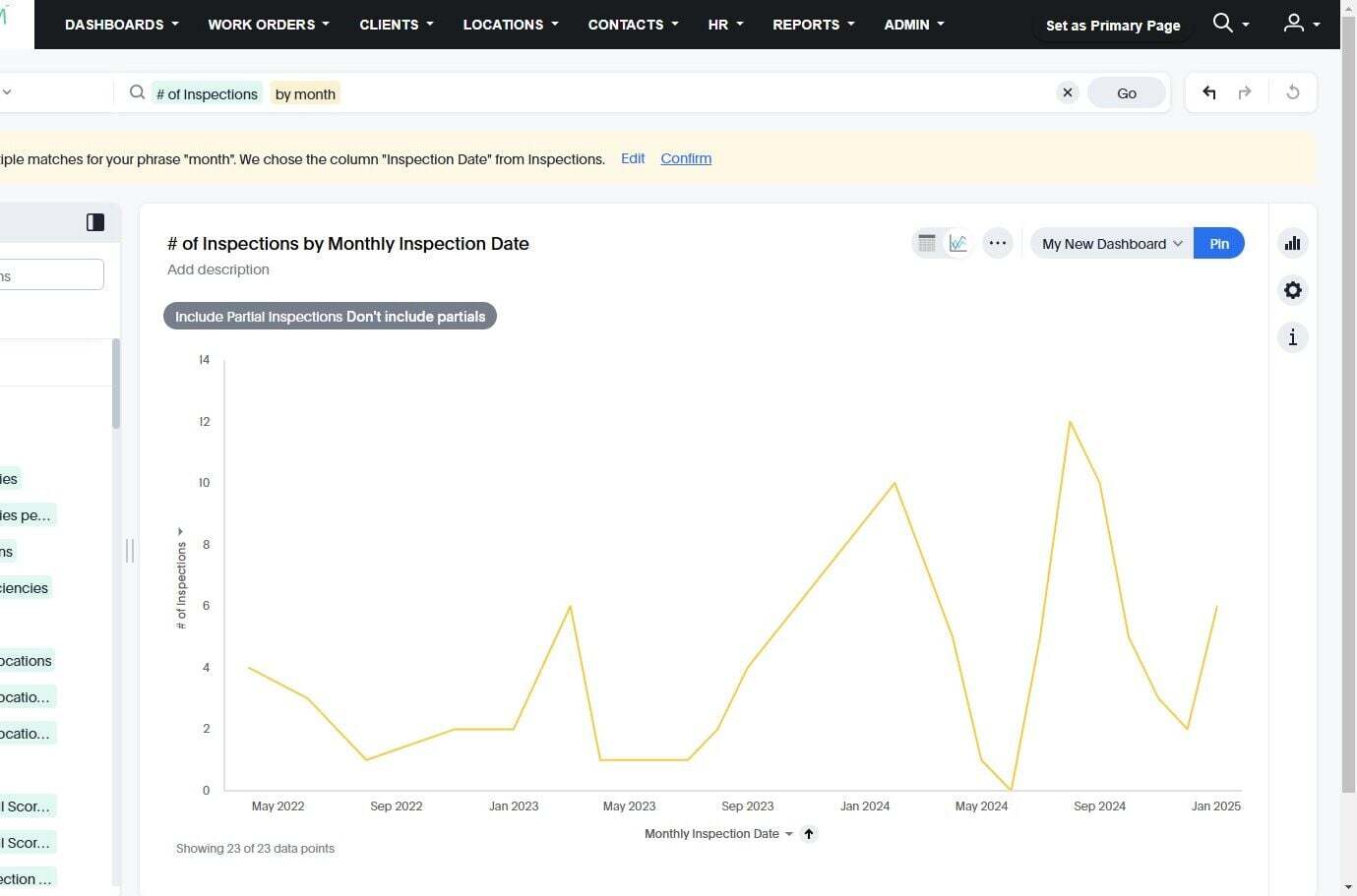Screen dimensions: 1357x896
Task: Click the 'Sep 2023' x-axis label
Action: click(748, 806)
